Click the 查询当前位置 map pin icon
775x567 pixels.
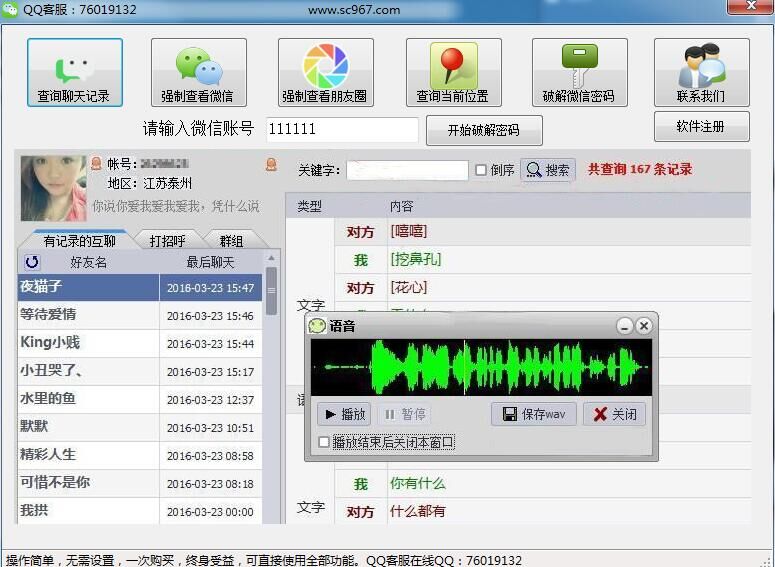point(453,66)
